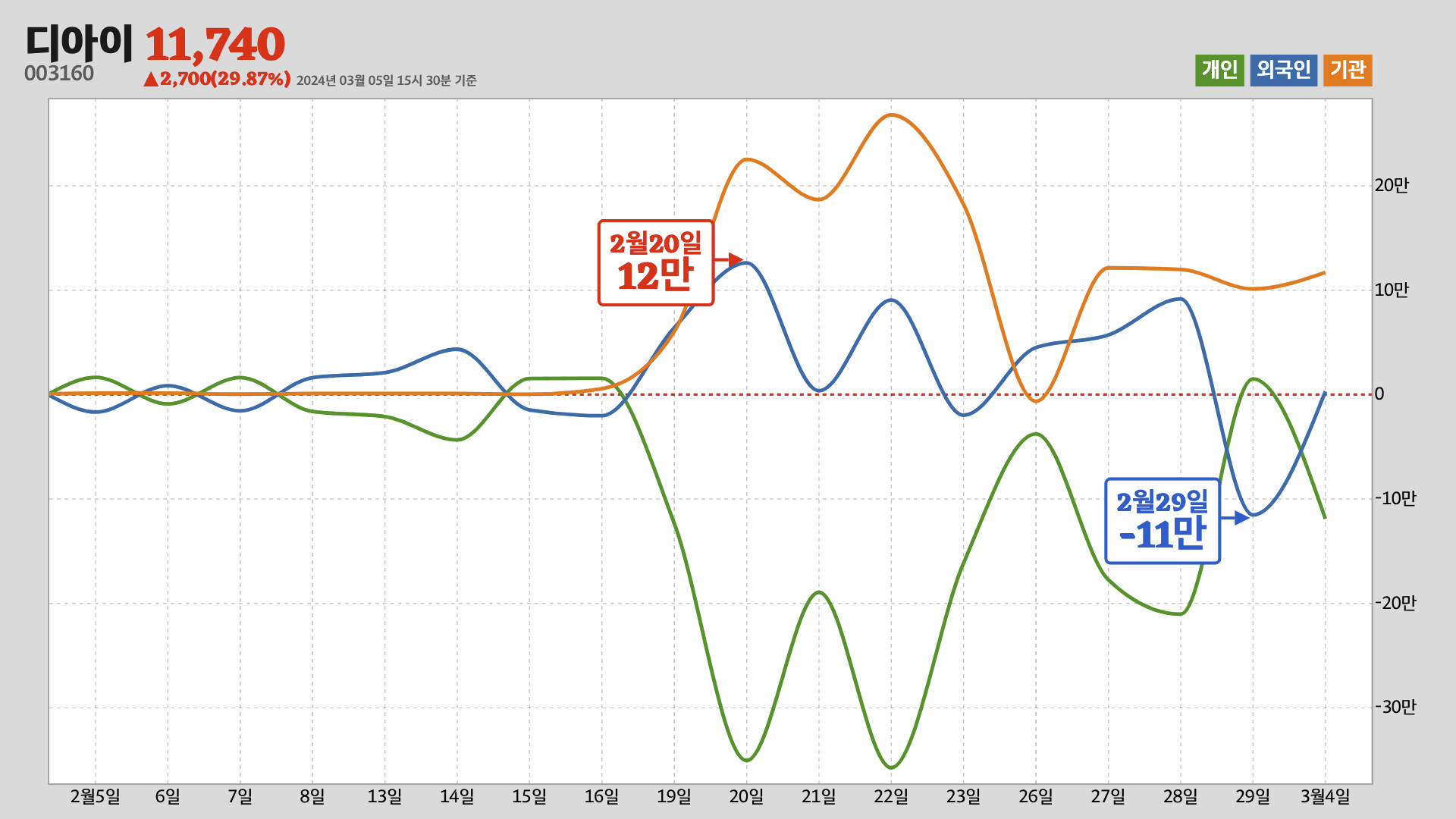Click the -30만 y-axis label
The width and height of the screenshot is (1456, 819).
pos(1395,708)
